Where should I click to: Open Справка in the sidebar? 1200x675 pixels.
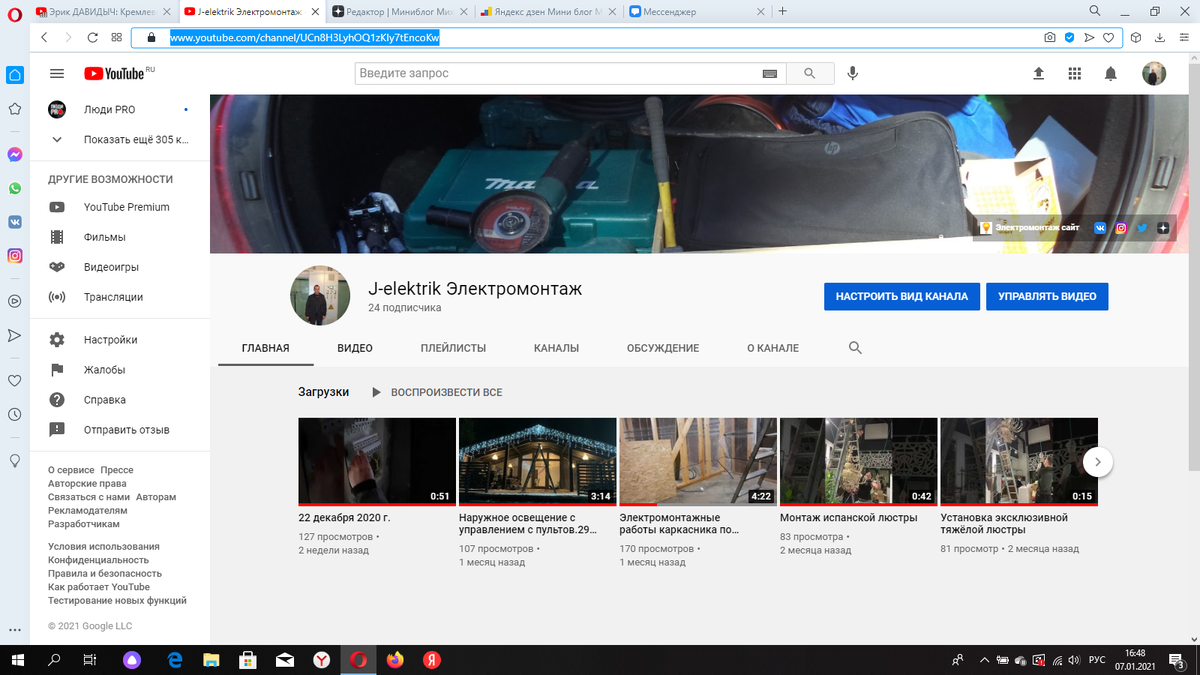(x=119, y=400)
